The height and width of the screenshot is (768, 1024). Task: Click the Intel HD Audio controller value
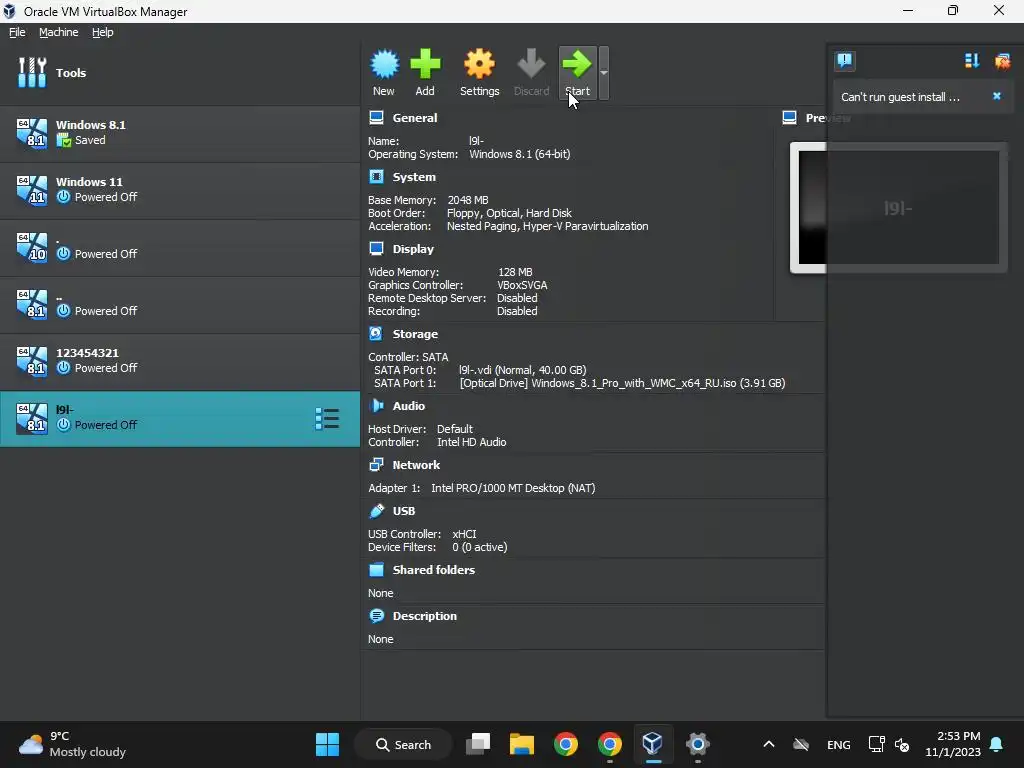472,442
